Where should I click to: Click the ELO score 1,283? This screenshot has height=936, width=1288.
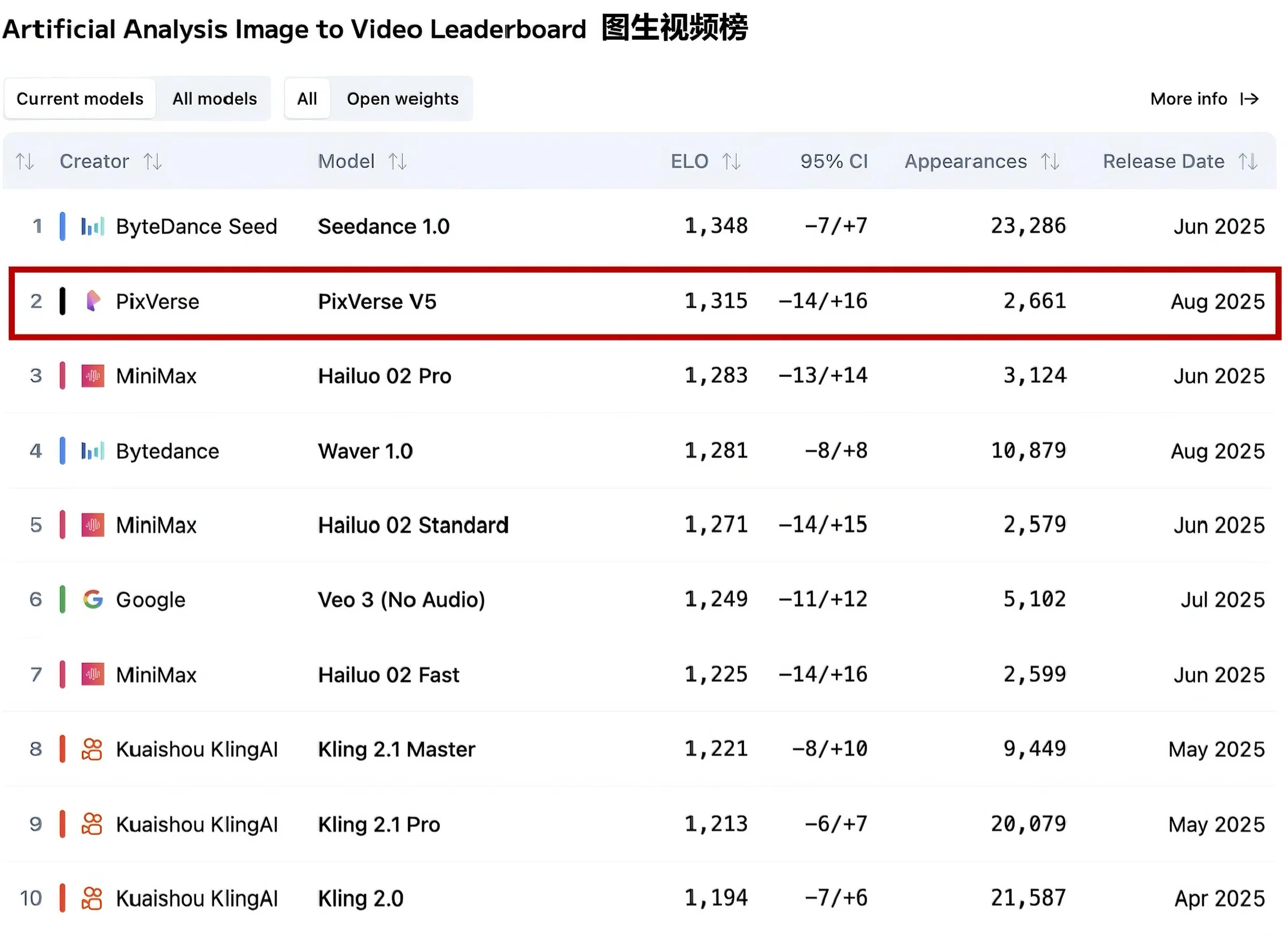click(716, 375)
